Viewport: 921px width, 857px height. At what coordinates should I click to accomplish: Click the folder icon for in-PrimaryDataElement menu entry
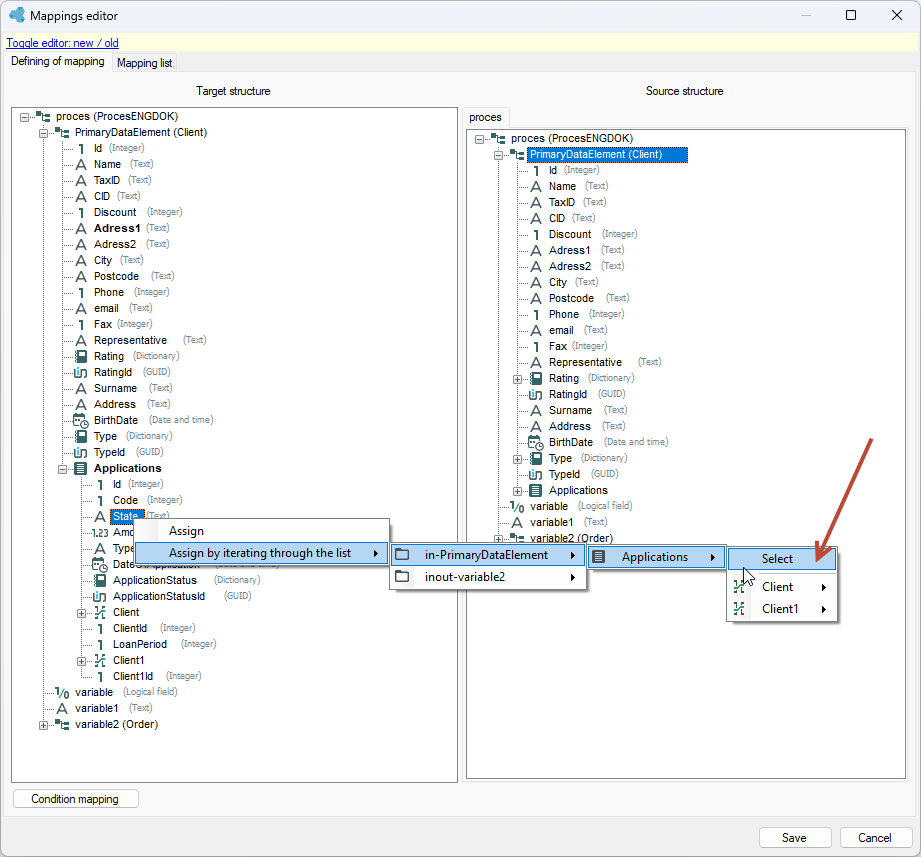click(x=402, y=554)
